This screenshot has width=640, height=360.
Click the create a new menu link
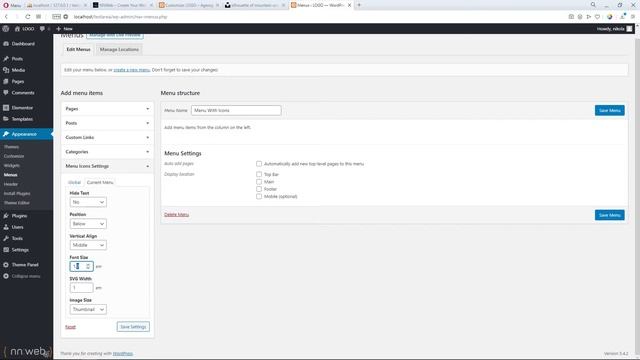(131, 70)
